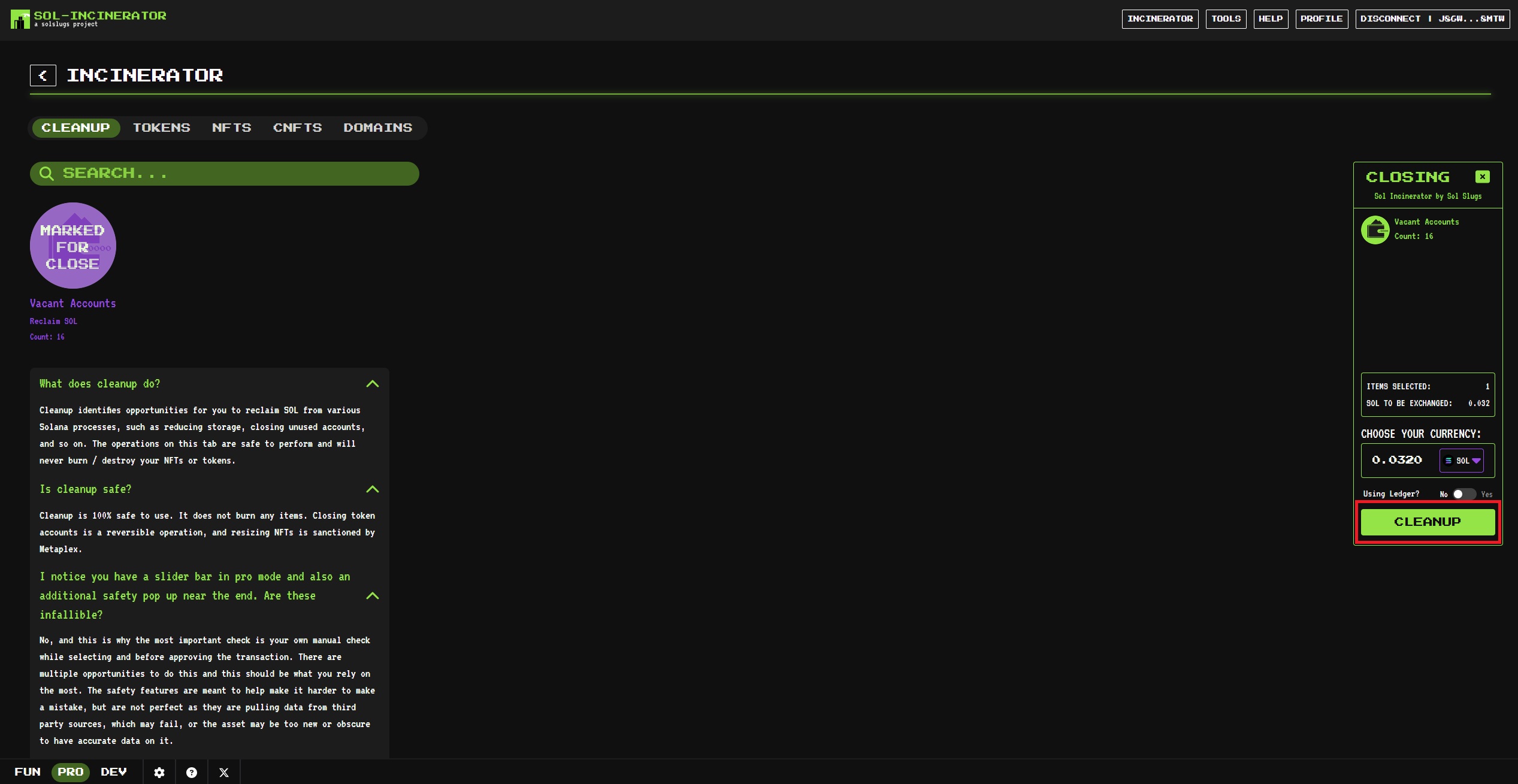Click the question mark help icon
Viewport: 1518px width, 784px height.
coord(192,772)
